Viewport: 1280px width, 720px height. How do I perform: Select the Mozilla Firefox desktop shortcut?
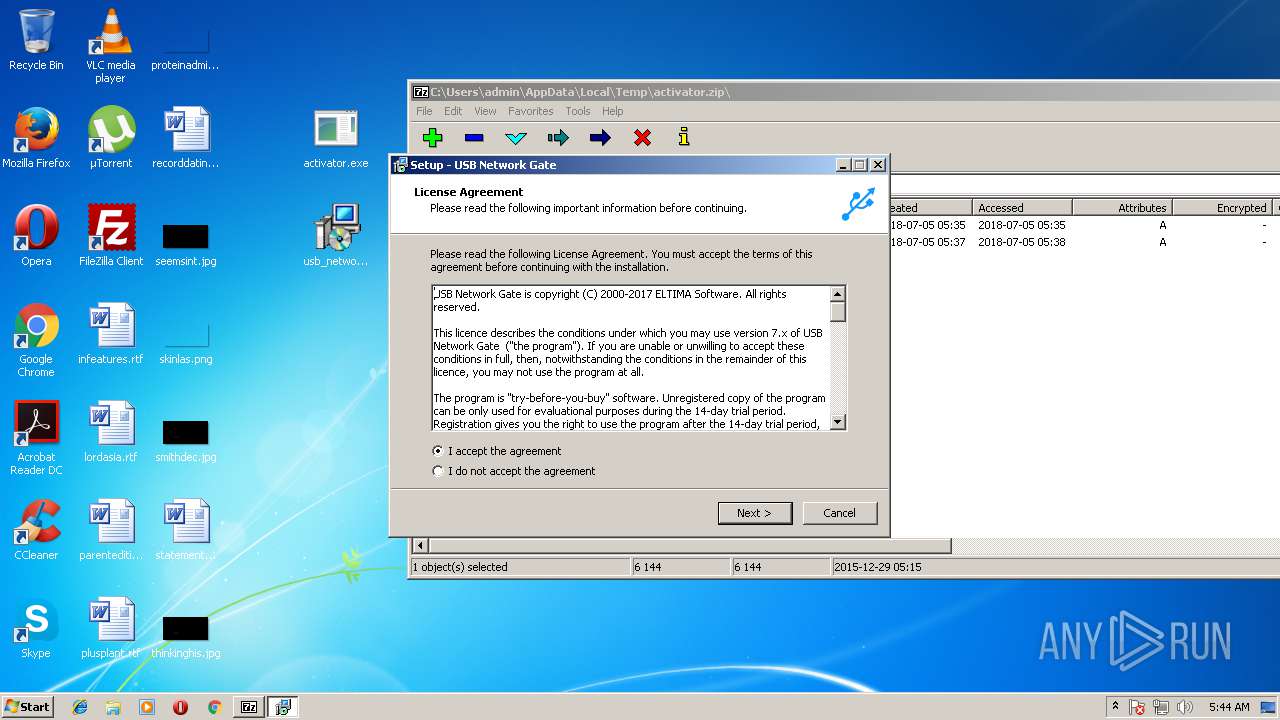pos(36,138)
